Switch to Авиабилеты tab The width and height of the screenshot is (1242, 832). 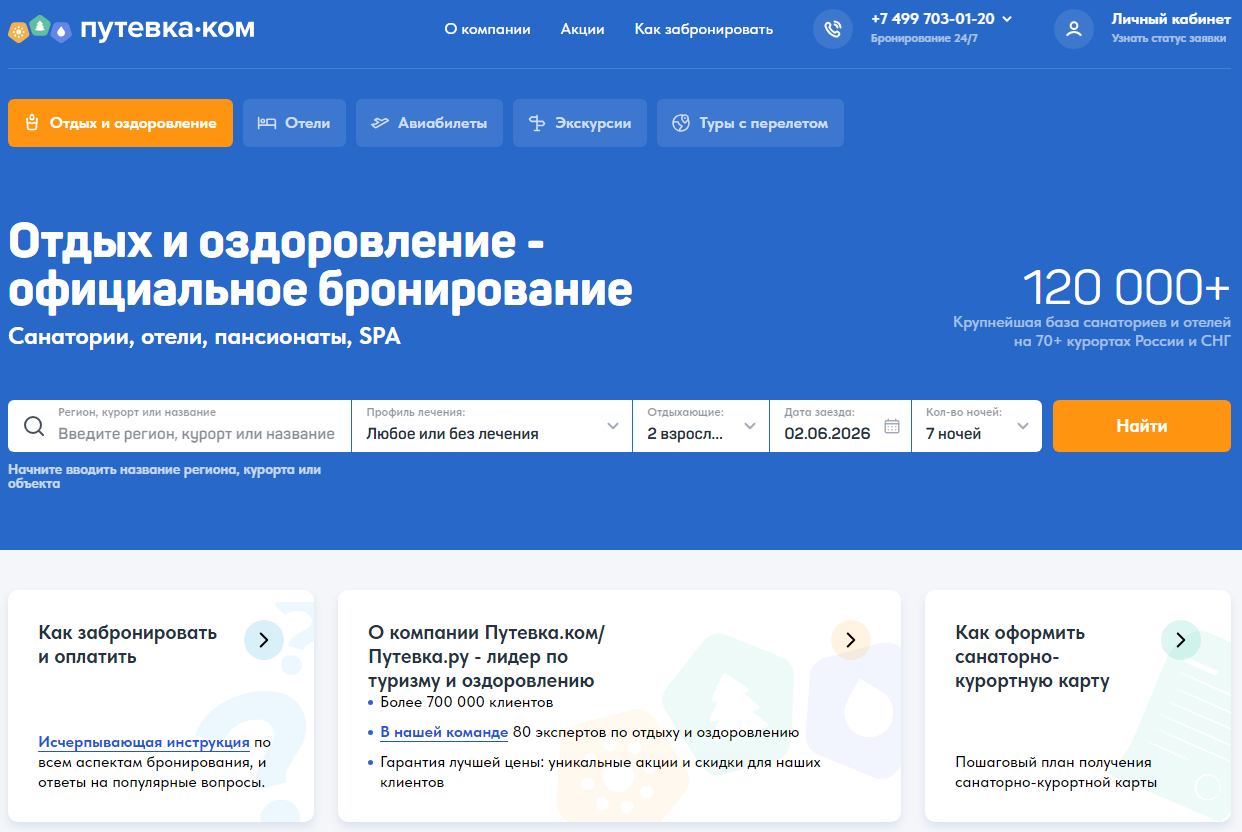tap(429, 123)
